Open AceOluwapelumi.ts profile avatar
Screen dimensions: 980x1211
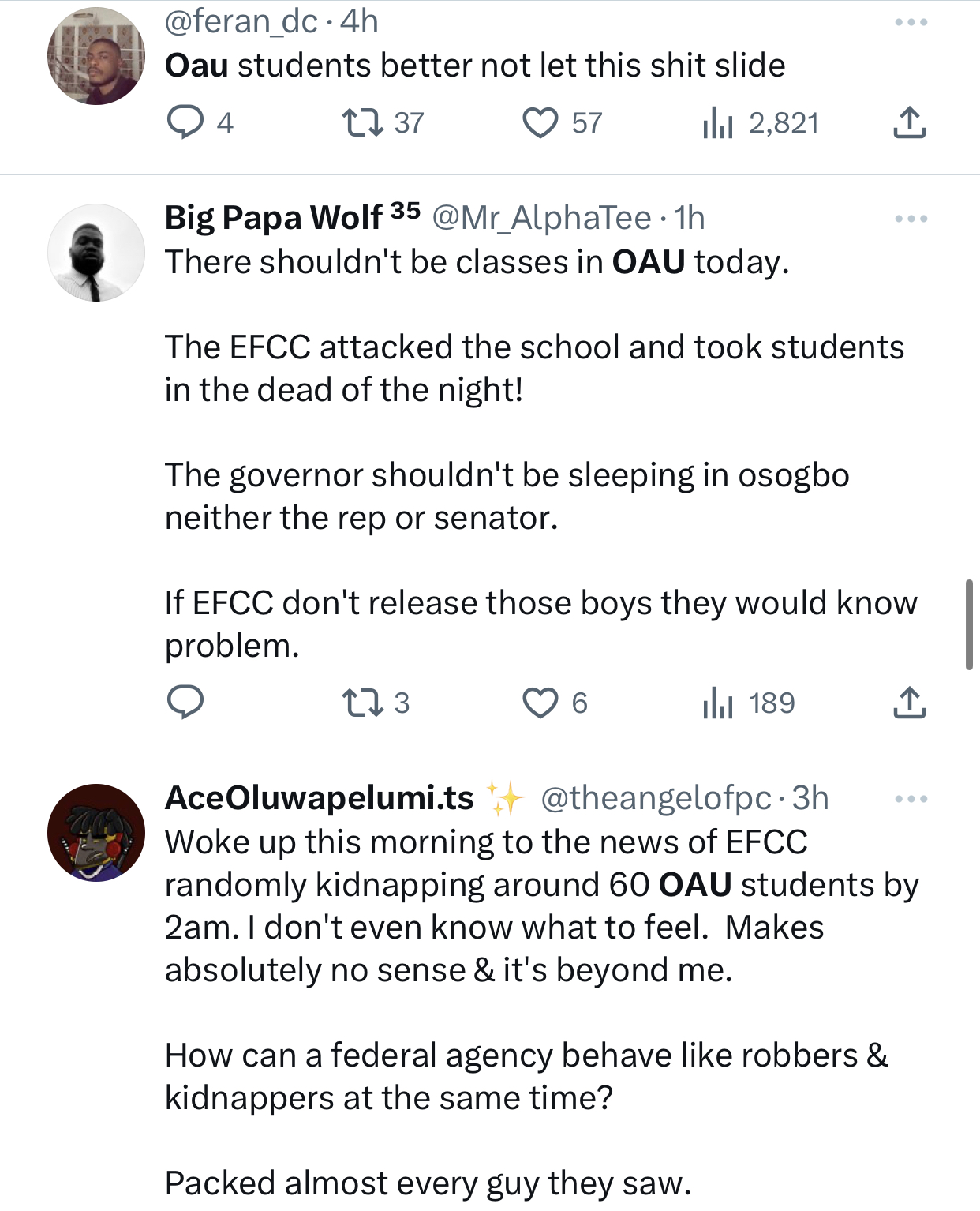pyautogui.click(x=96, y=833)
